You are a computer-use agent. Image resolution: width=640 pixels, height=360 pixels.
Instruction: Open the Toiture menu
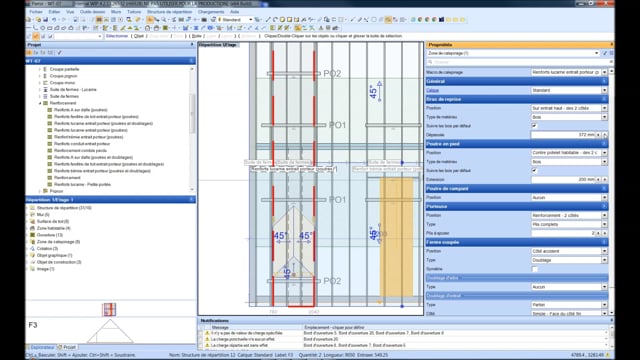[134, 12]
